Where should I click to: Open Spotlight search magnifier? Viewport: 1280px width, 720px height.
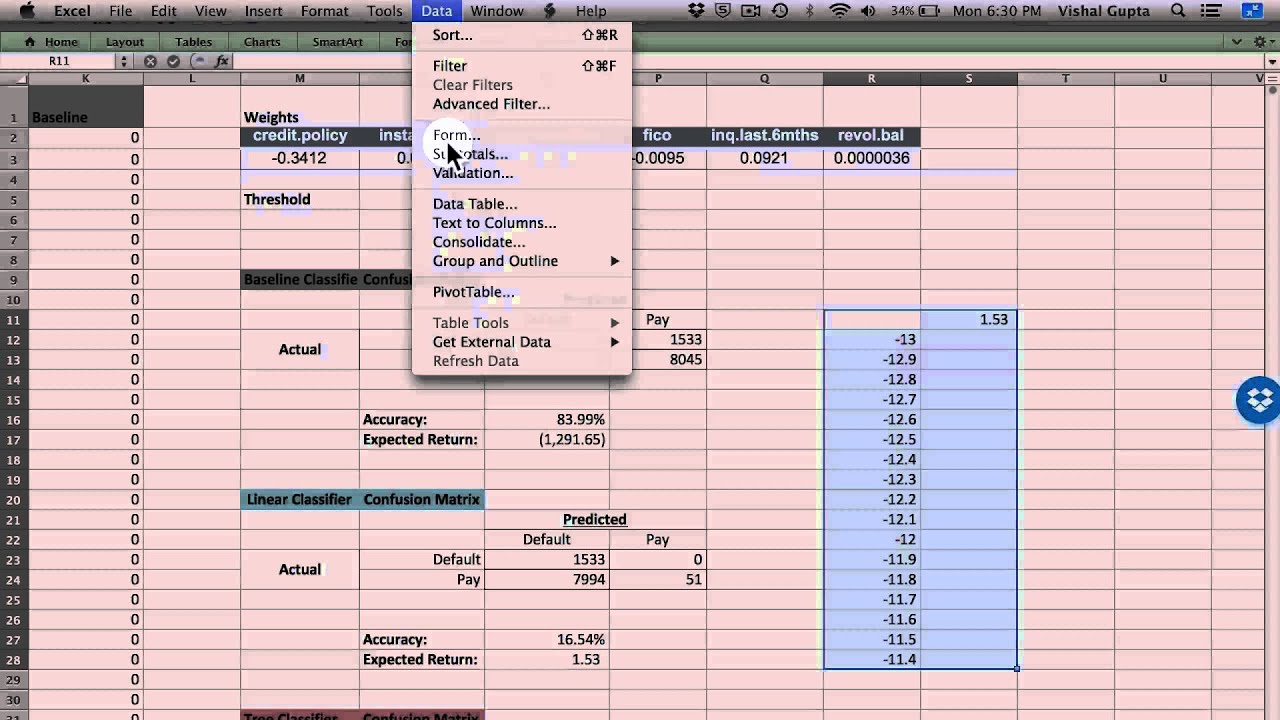coord(1179,11)
